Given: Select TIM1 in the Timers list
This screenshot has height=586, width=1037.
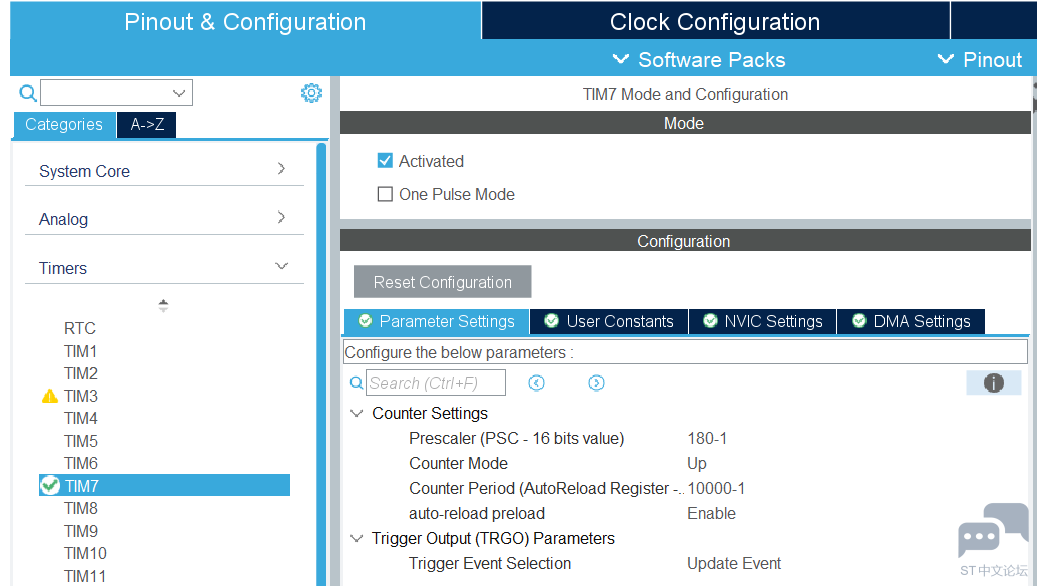Looking at the screenshot, I should (x=81, y=351).
